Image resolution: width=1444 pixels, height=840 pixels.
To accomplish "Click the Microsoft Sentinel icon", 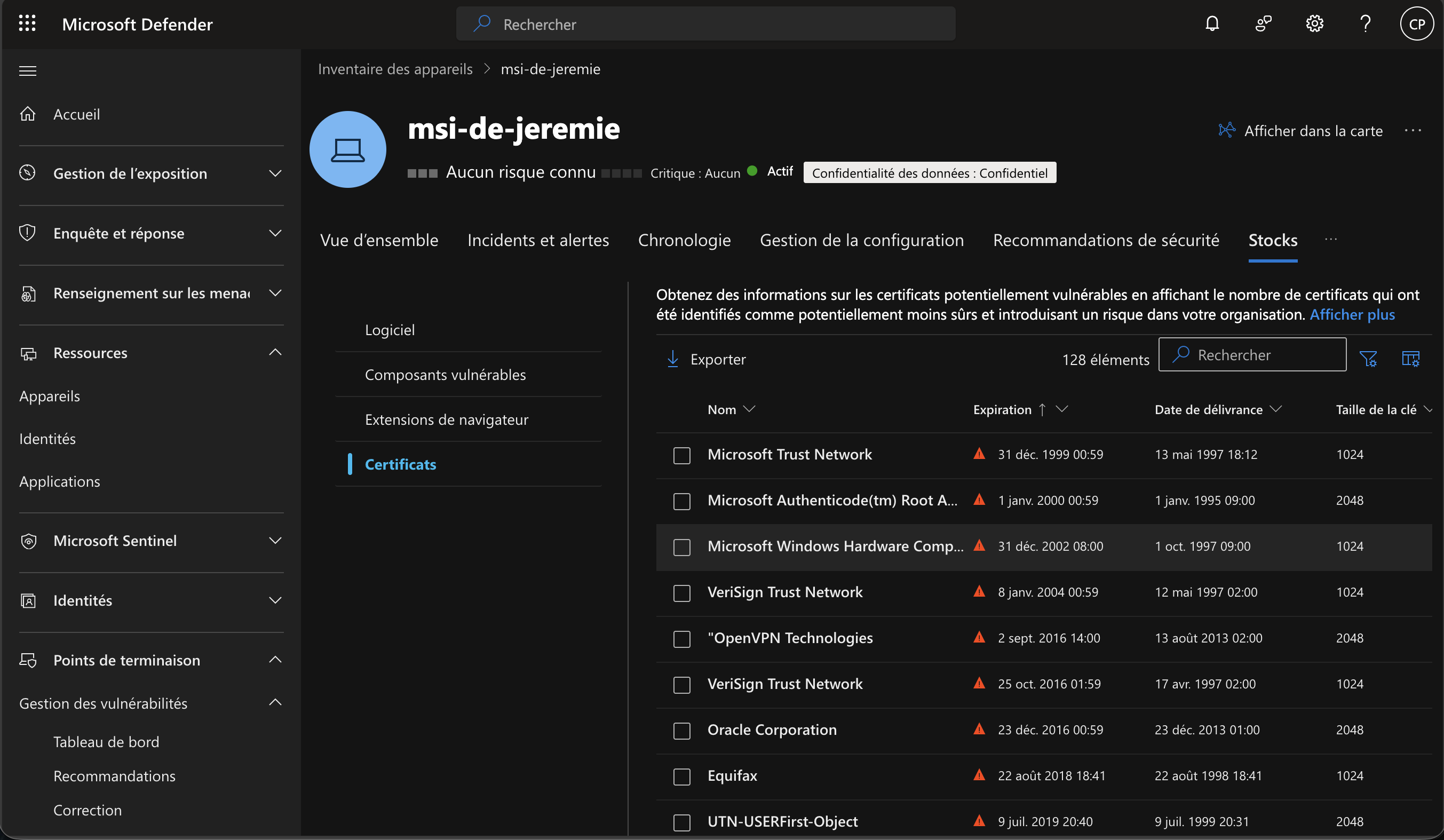I will [28, 541].
